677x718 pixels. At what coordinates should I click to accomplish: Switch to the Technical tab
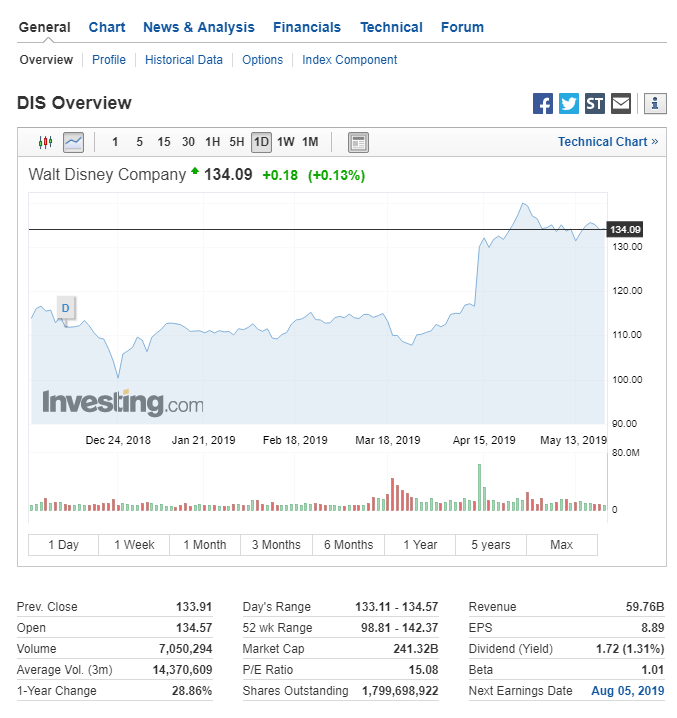(391, 27)
